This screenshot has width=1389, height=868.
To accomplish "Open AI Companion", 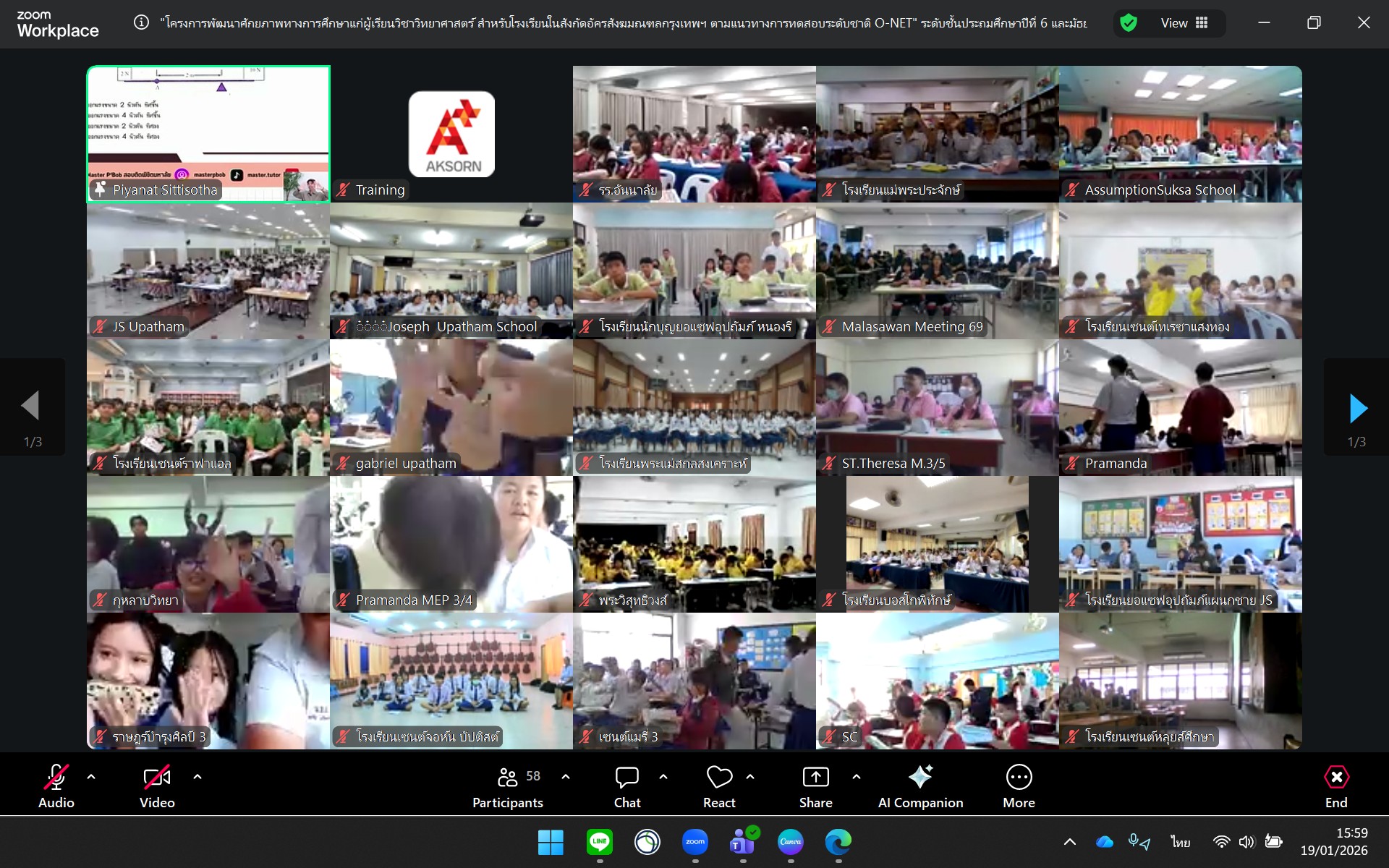I will (x=920, y=786).
